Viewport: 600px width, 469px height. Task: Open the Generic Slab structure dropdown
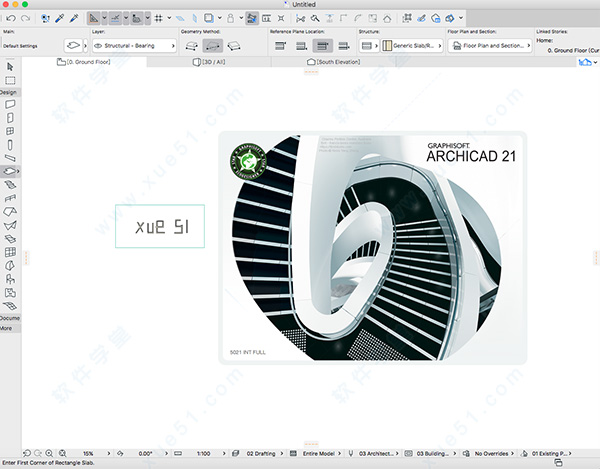click(412, 46)
